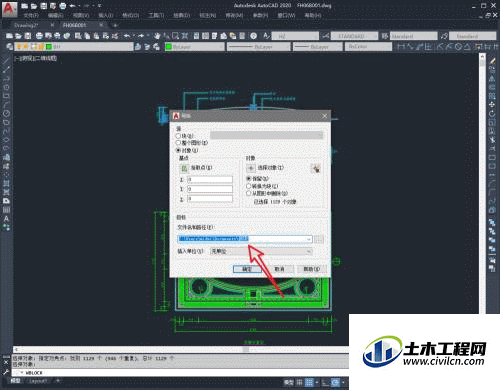Viewport: 500px width, 390px height.
Task: Click the AutoCAD application menu logo
Action: [x=9, y=9]
